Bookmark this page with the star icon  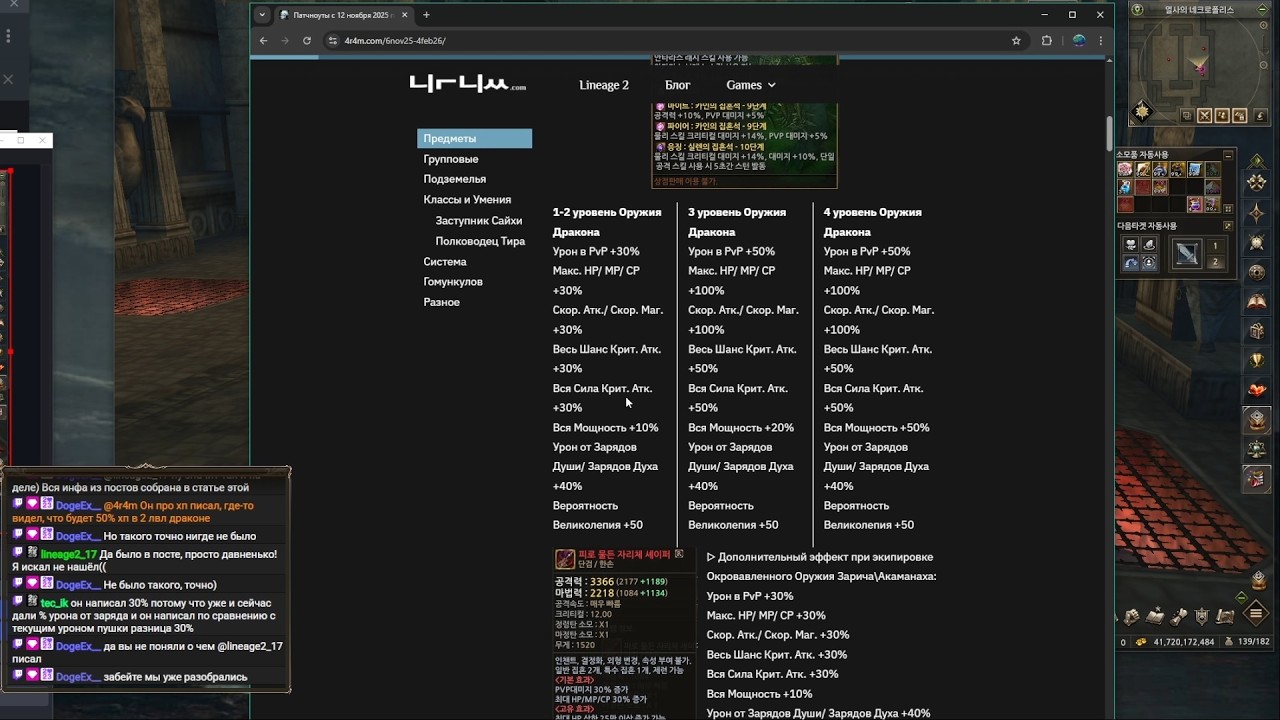[x=1016, y=41]
